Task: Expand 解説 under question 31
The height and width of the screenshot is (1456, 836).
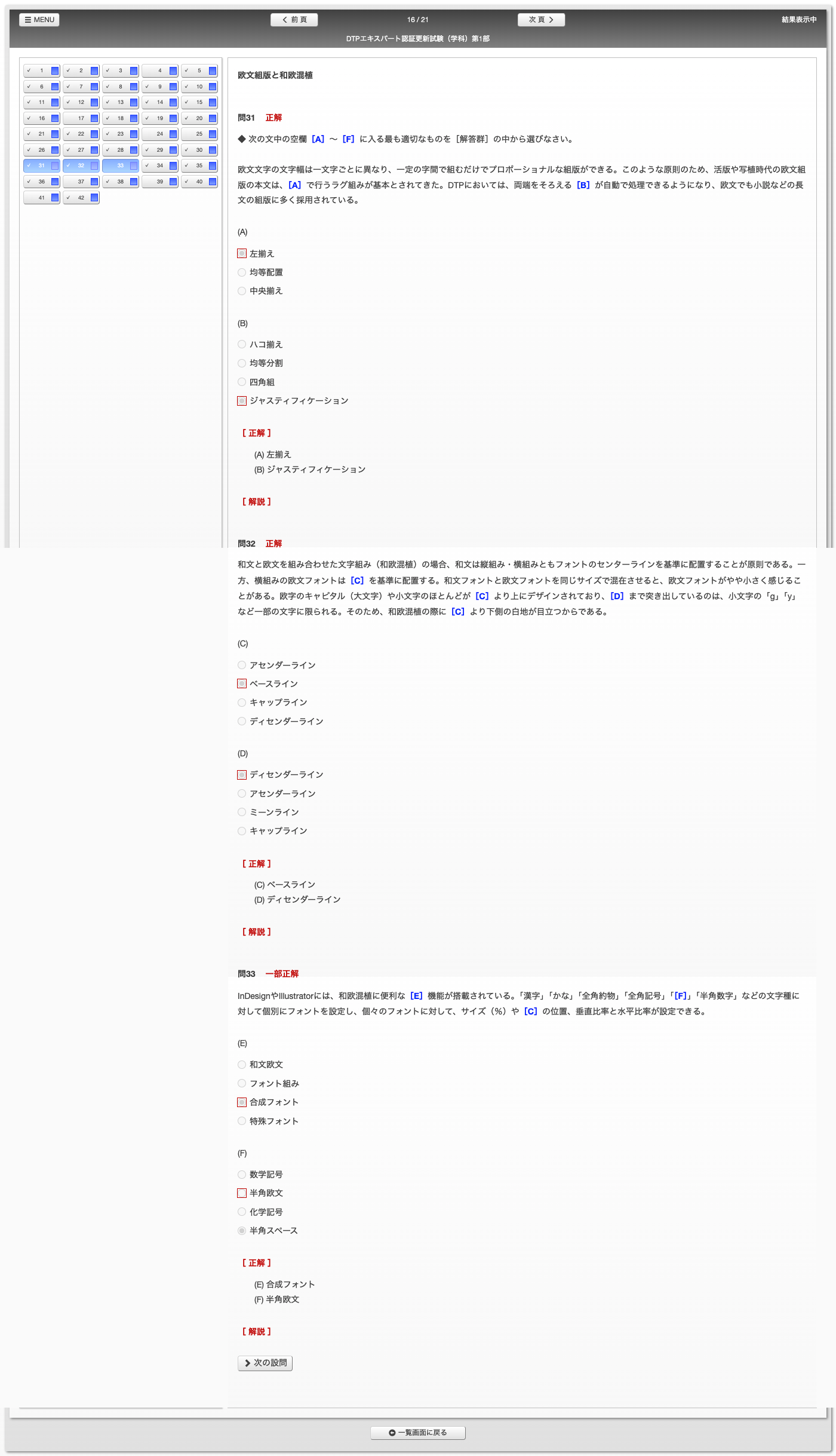Action: 257,502
